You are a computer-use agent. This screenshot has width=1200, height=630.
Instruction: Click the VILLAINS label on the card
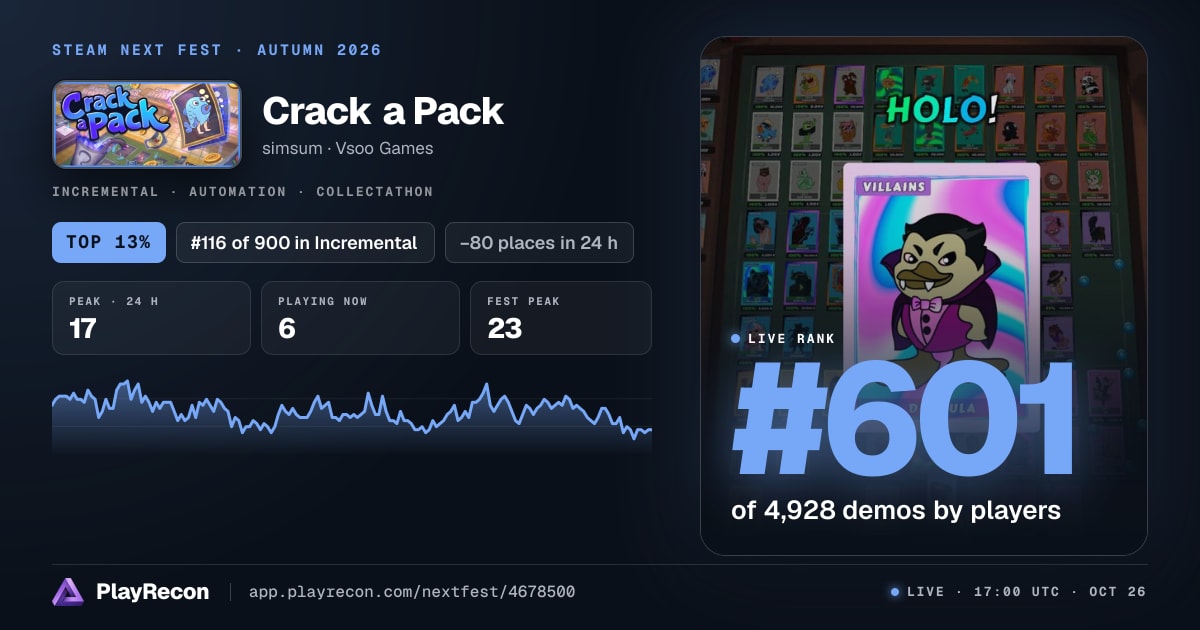(892, 186)
